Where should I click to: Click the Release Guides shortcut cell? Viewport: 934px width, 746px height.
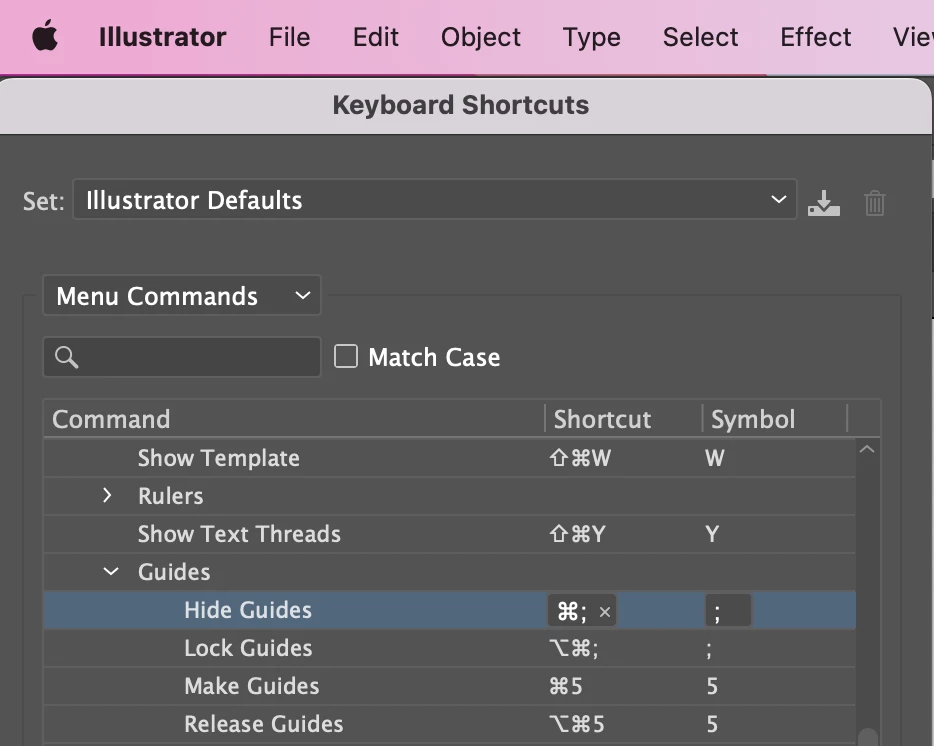576,725
